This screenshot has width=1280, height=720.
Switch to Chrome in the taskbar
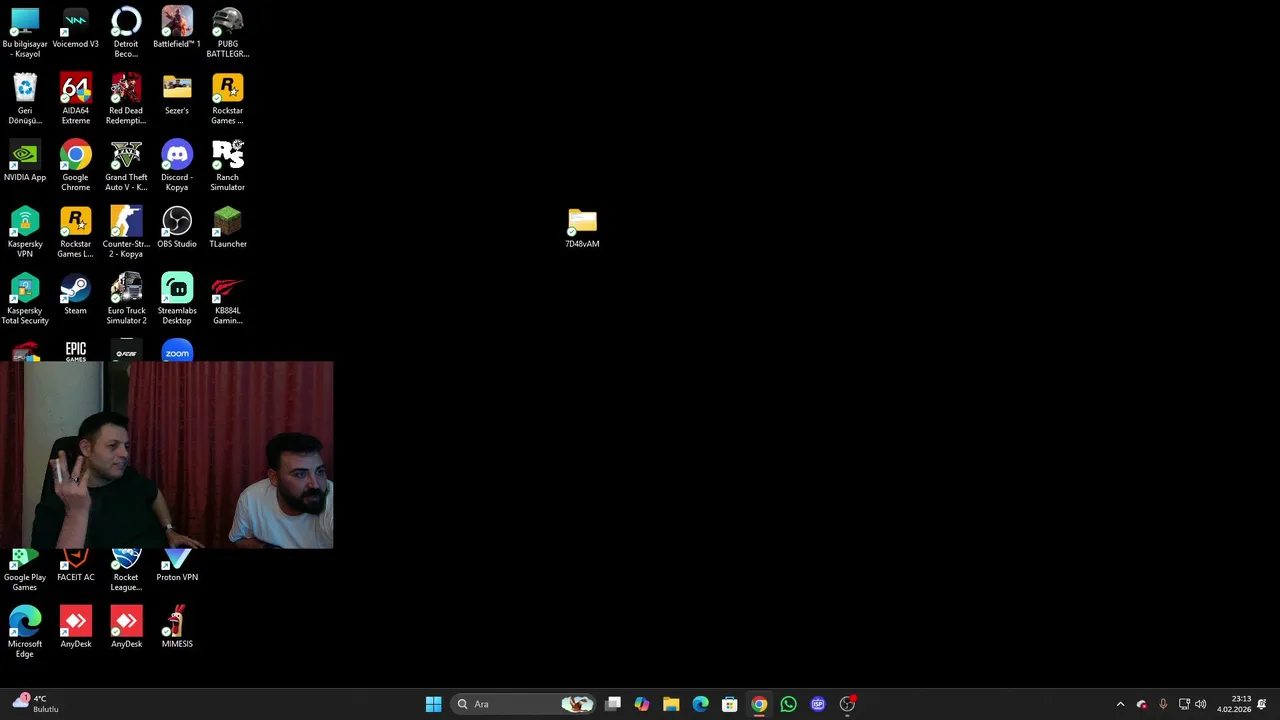[x=759, y=704]
